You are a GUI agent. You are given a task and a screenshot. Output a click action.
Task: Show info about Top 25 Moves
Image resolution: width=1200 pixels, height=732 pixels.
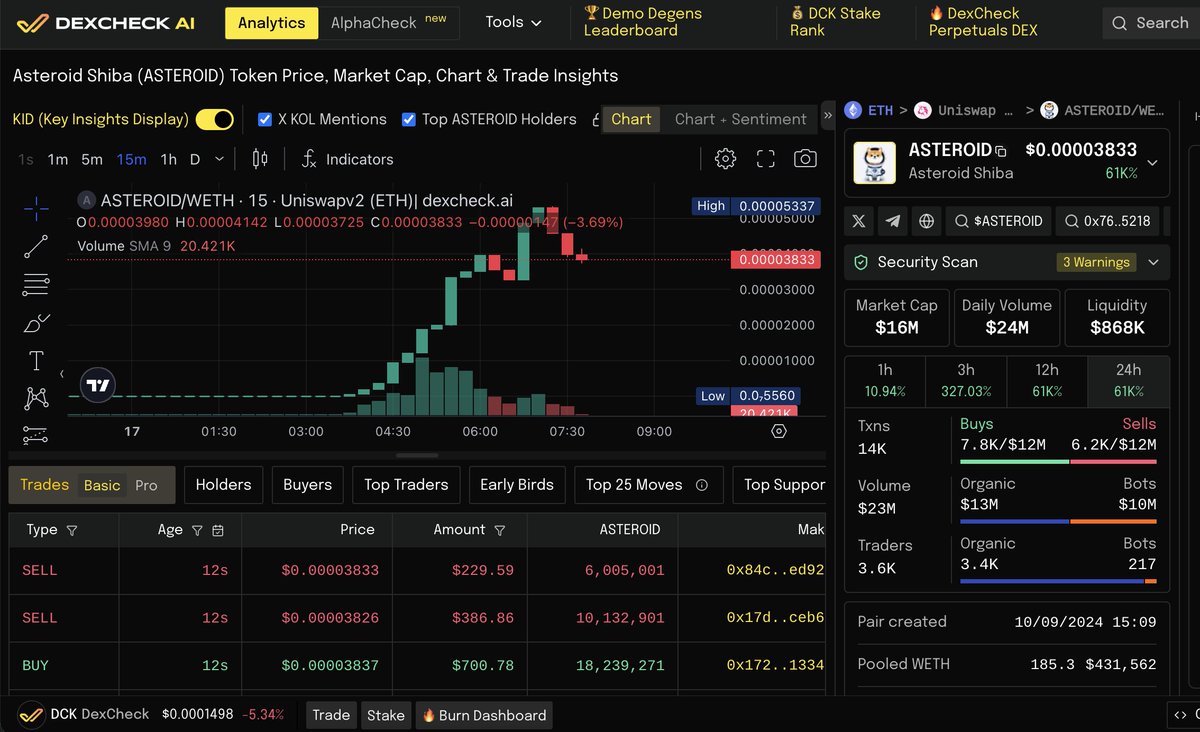(702, 485)
